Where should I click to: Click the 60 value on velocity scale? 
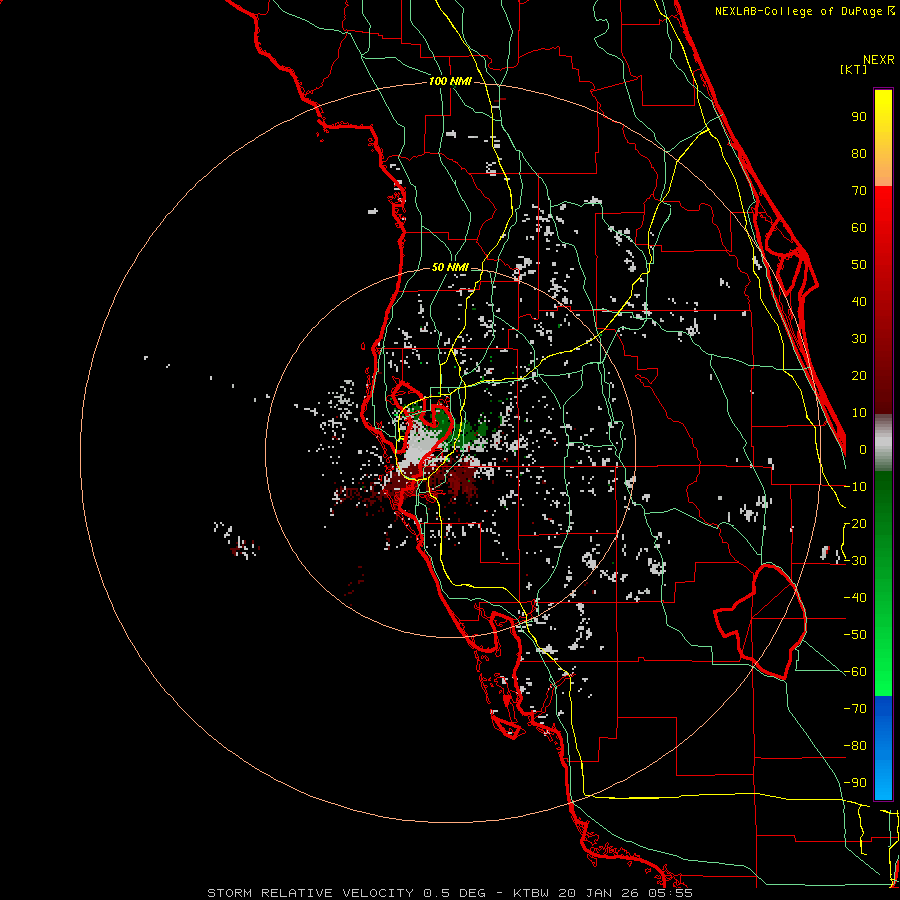(859, 227)
